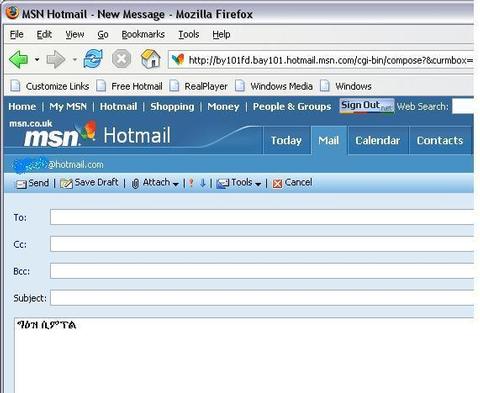Click inside the To: recipient field
480x393 pixels.
click(x=262, y=217)
